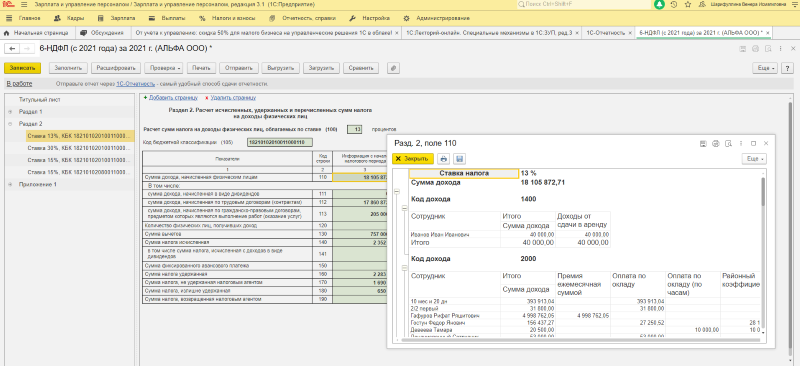Close the 6-НДФЛ 2021 tab
The height and width of the screenshot is (366, 800).
click(x=767, y=33)
